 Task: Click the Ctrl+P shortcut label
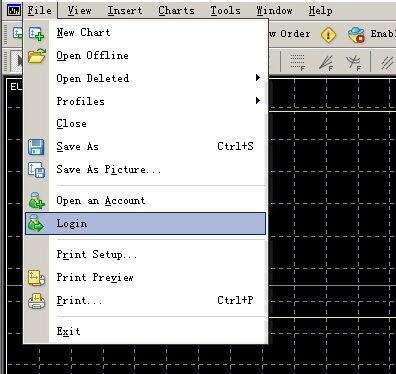[235, 300]
